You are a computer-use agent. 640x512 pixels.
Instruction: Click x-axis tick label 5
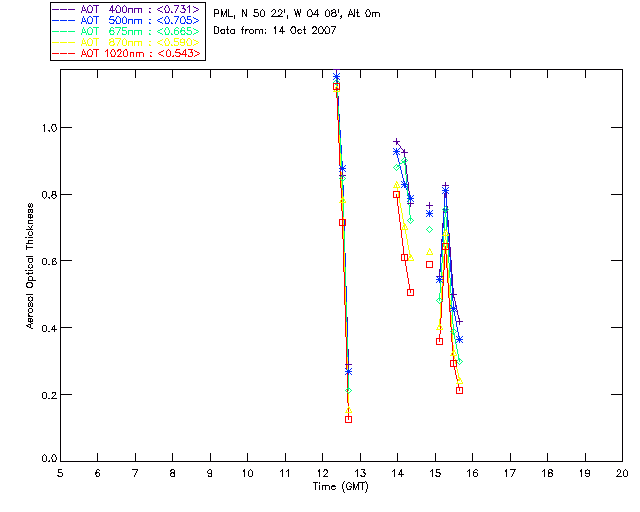[x=60, y=473]
